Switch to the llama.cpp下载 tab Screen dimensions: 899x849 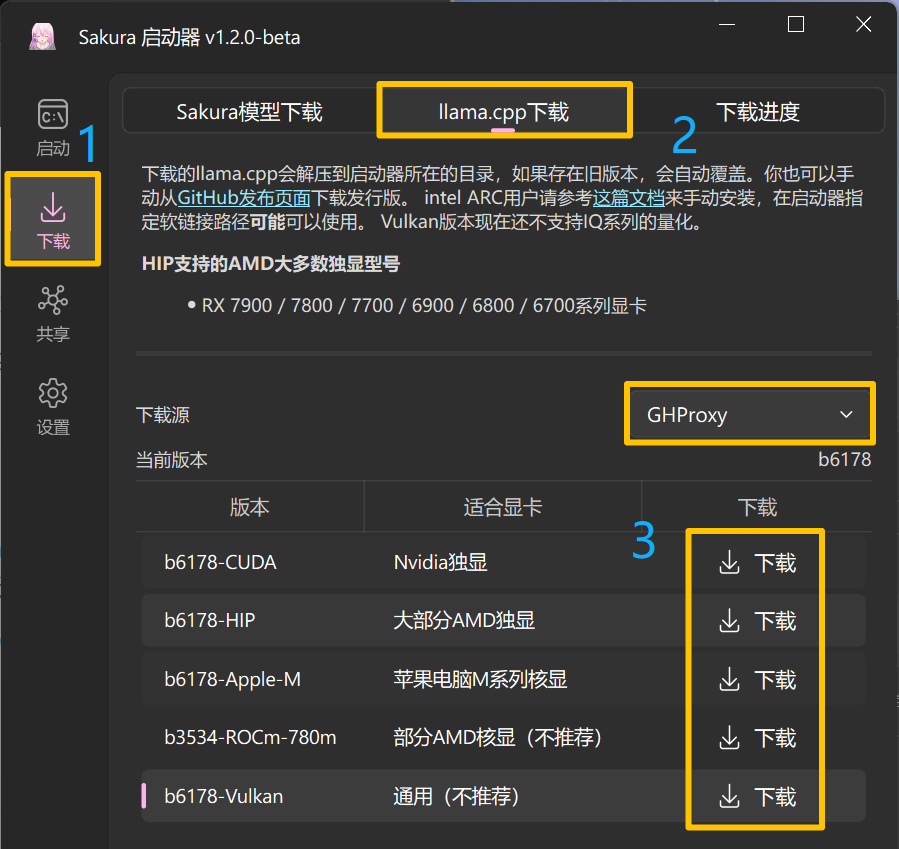click(504, 111)
